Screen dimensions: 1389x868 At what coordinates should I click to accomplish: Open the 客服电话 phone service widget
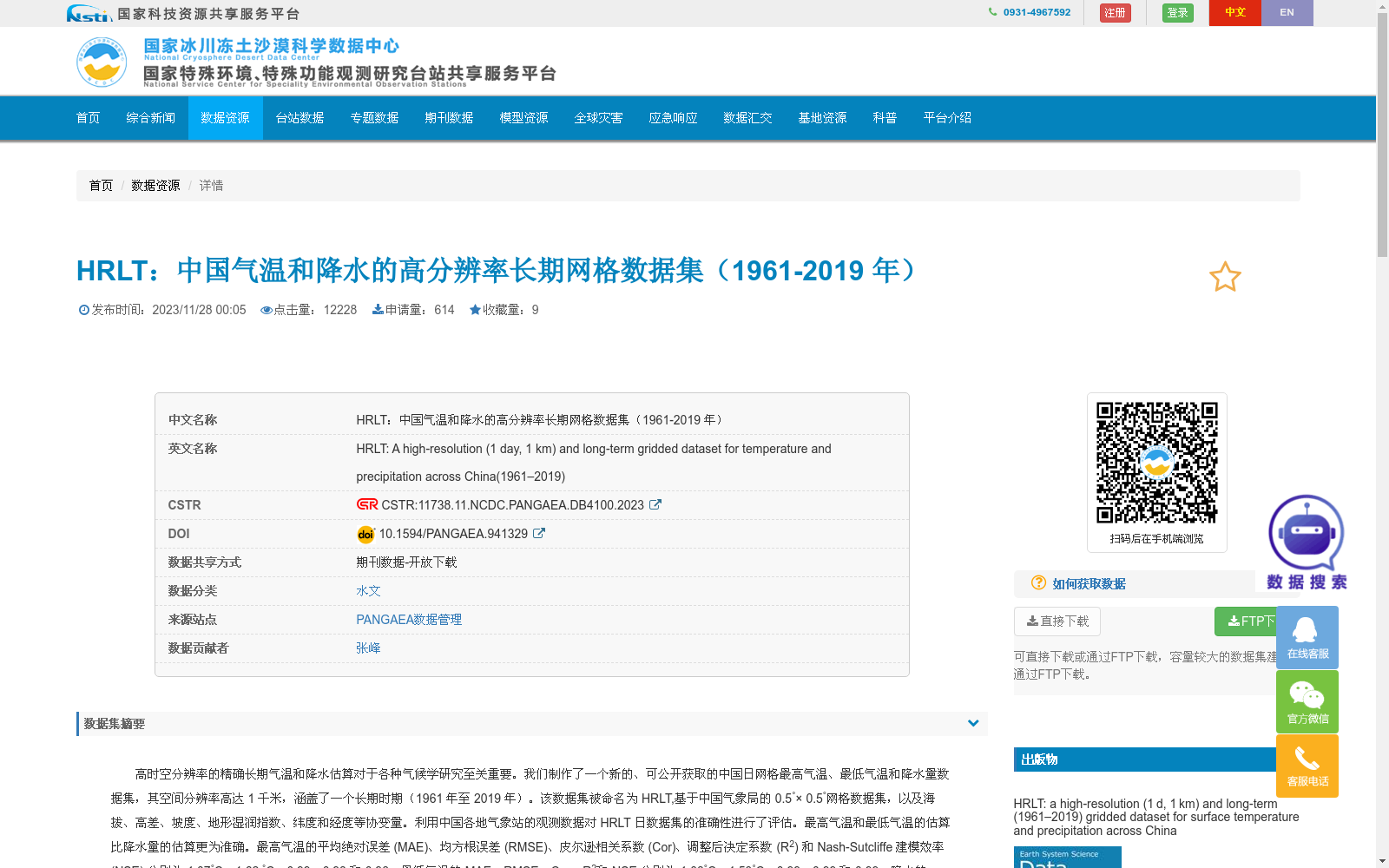click(1307, 766)
